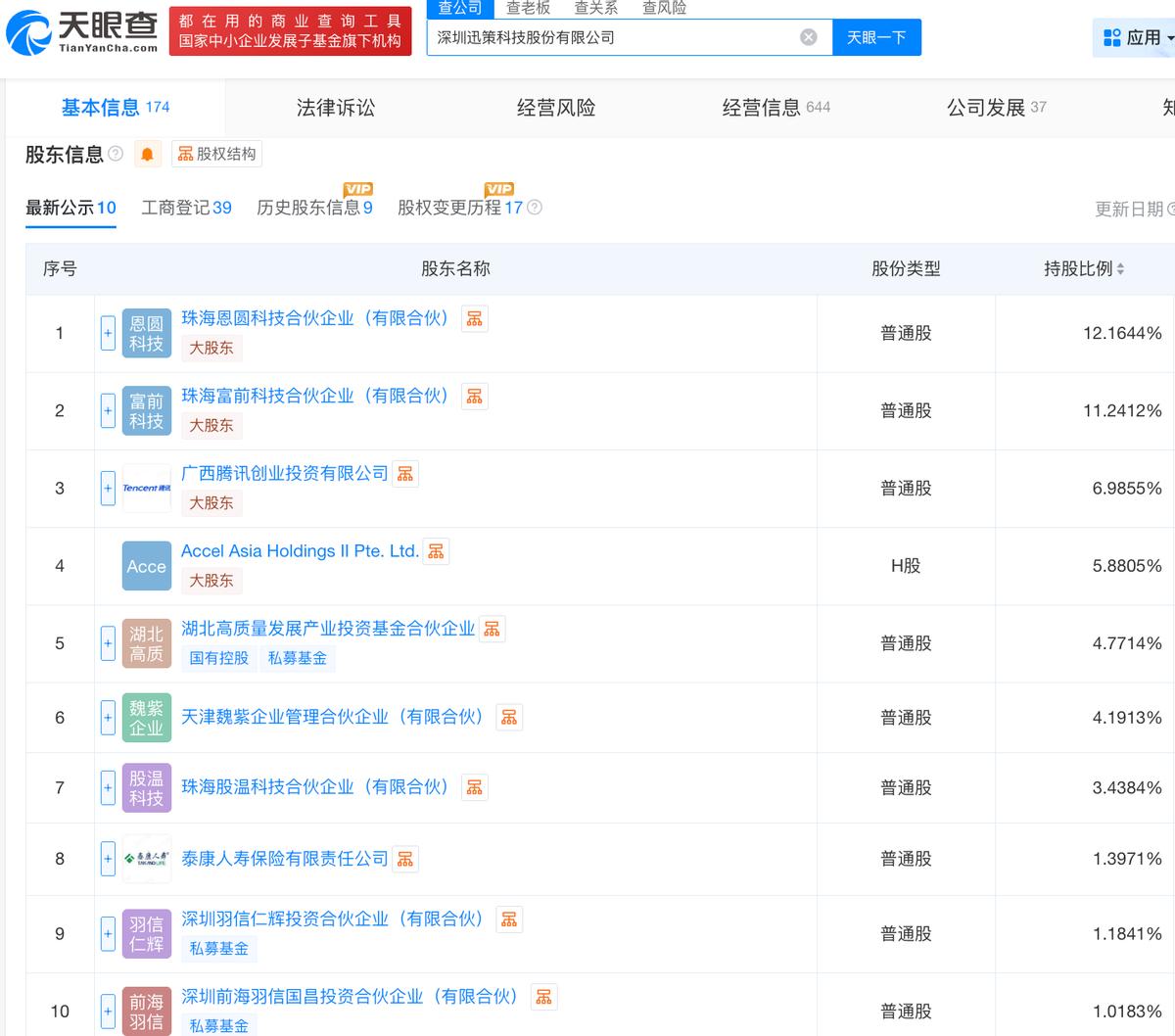The width and height of the screenshot is (1175, 1036).
Task: Click the orange bell alert icon
Action: [x=147, y=155]
